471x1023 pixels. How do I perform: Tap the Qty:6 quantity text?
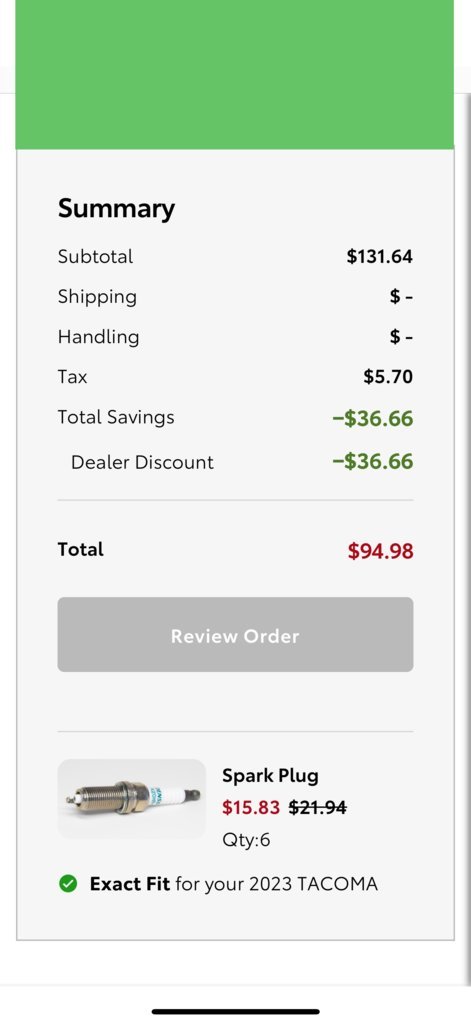[x=246, y=840]
